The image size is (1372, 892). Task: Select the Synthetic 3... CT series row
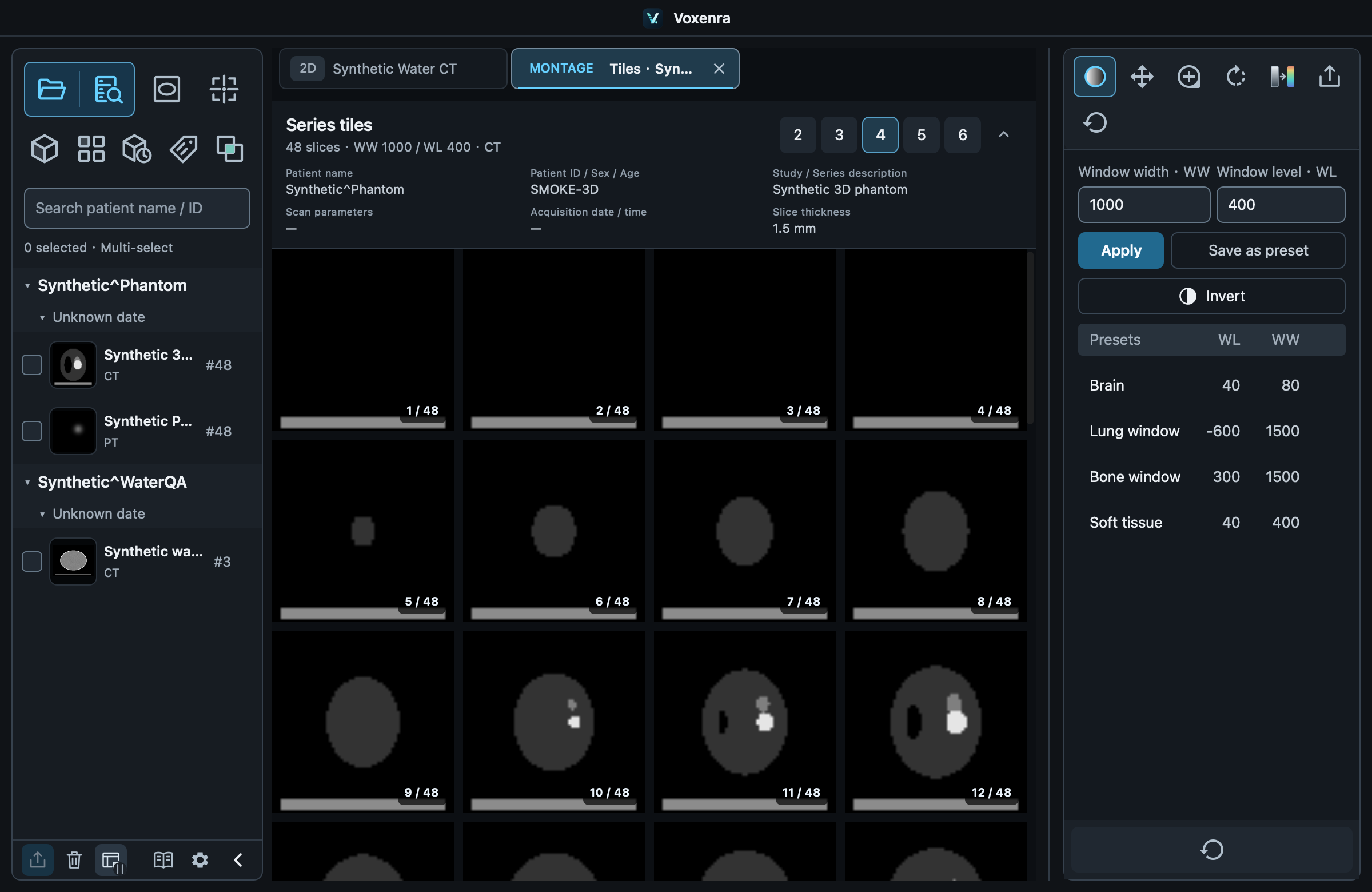137,364
